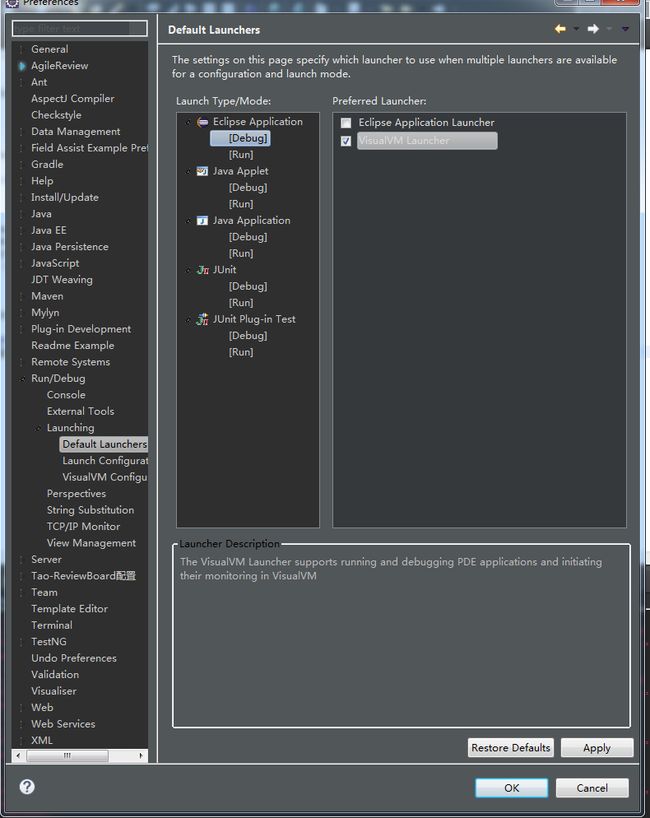Image resolution: width=650 pixels, height=818 pixels.
Task: Expand the General preferences category
Action: pos(22,50)
